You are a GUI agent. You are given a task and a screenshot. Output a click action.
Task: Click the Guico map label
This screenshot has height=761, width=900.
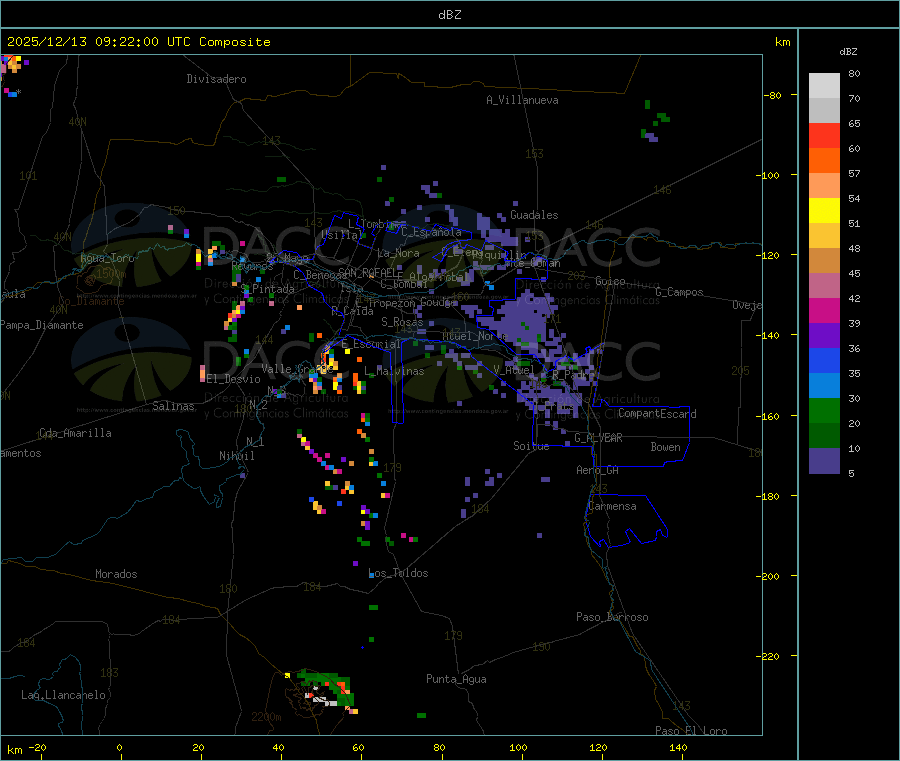[x=610, y=281]
